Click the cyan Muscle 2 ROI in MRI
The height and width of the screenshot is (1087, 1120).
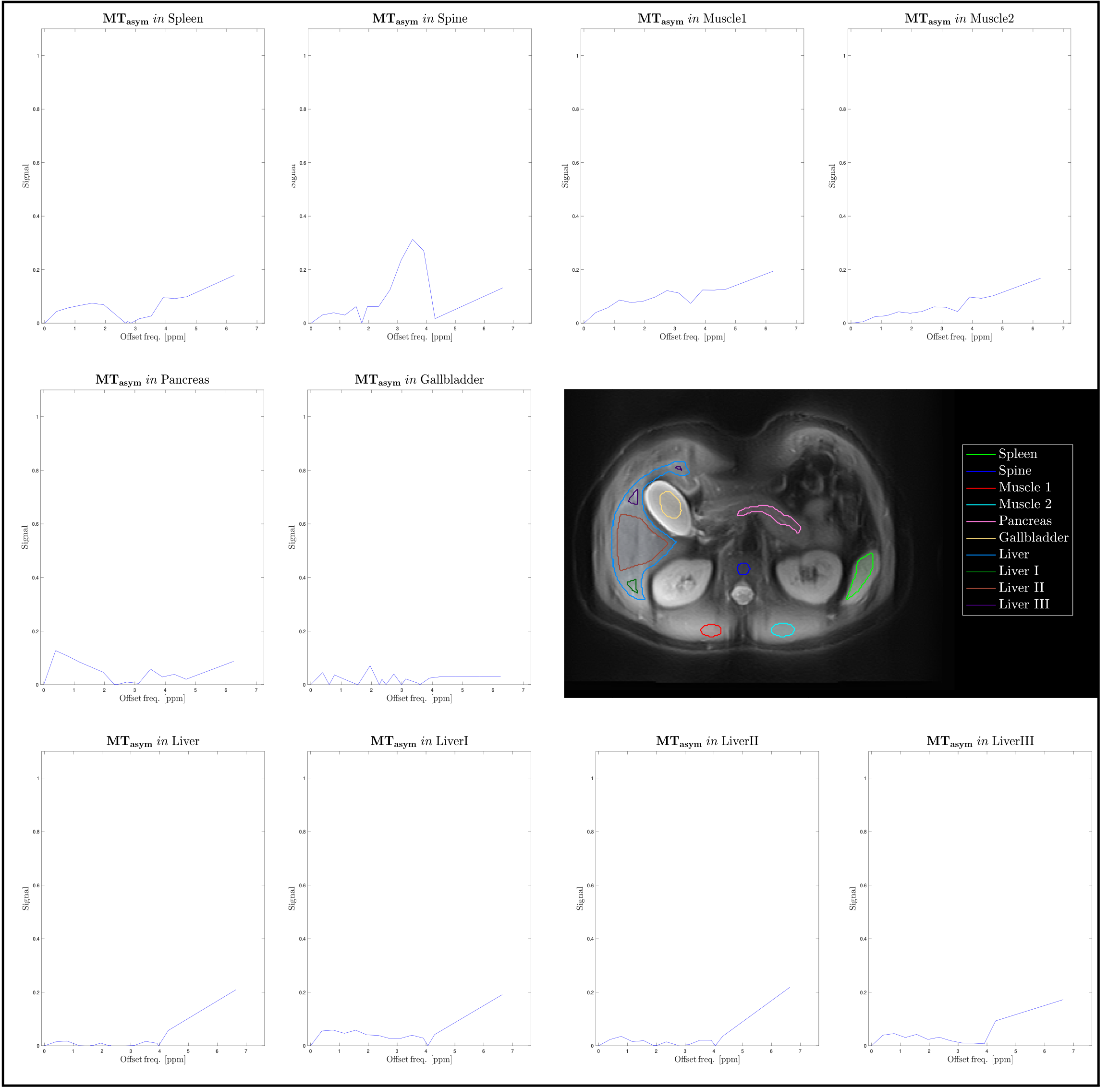pos(782,629)
